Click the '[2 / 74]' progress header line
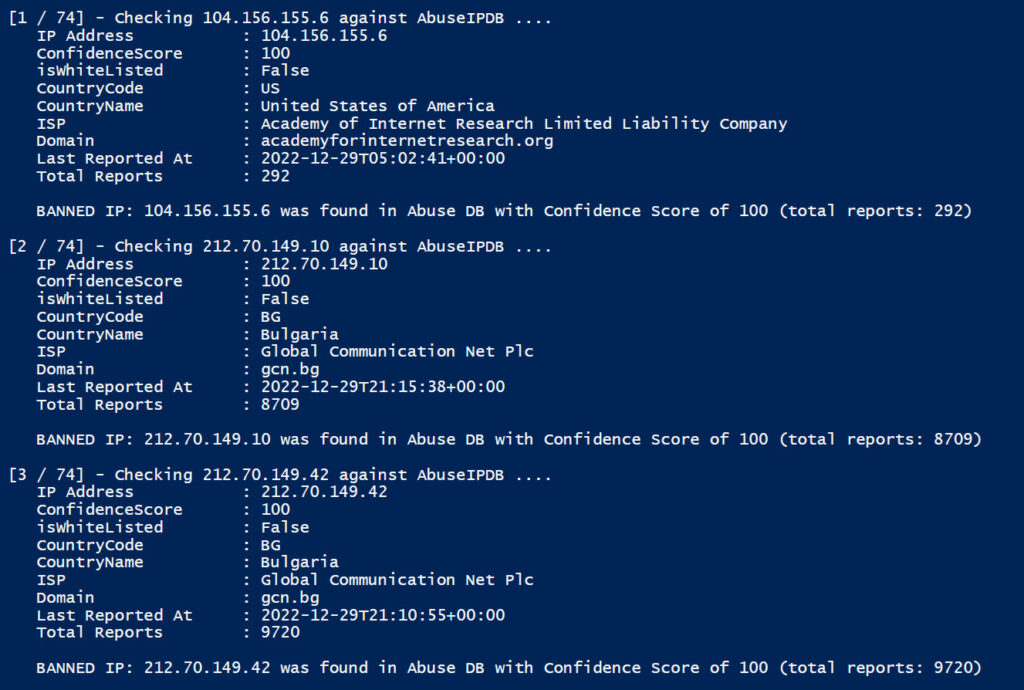 point(280,247)
